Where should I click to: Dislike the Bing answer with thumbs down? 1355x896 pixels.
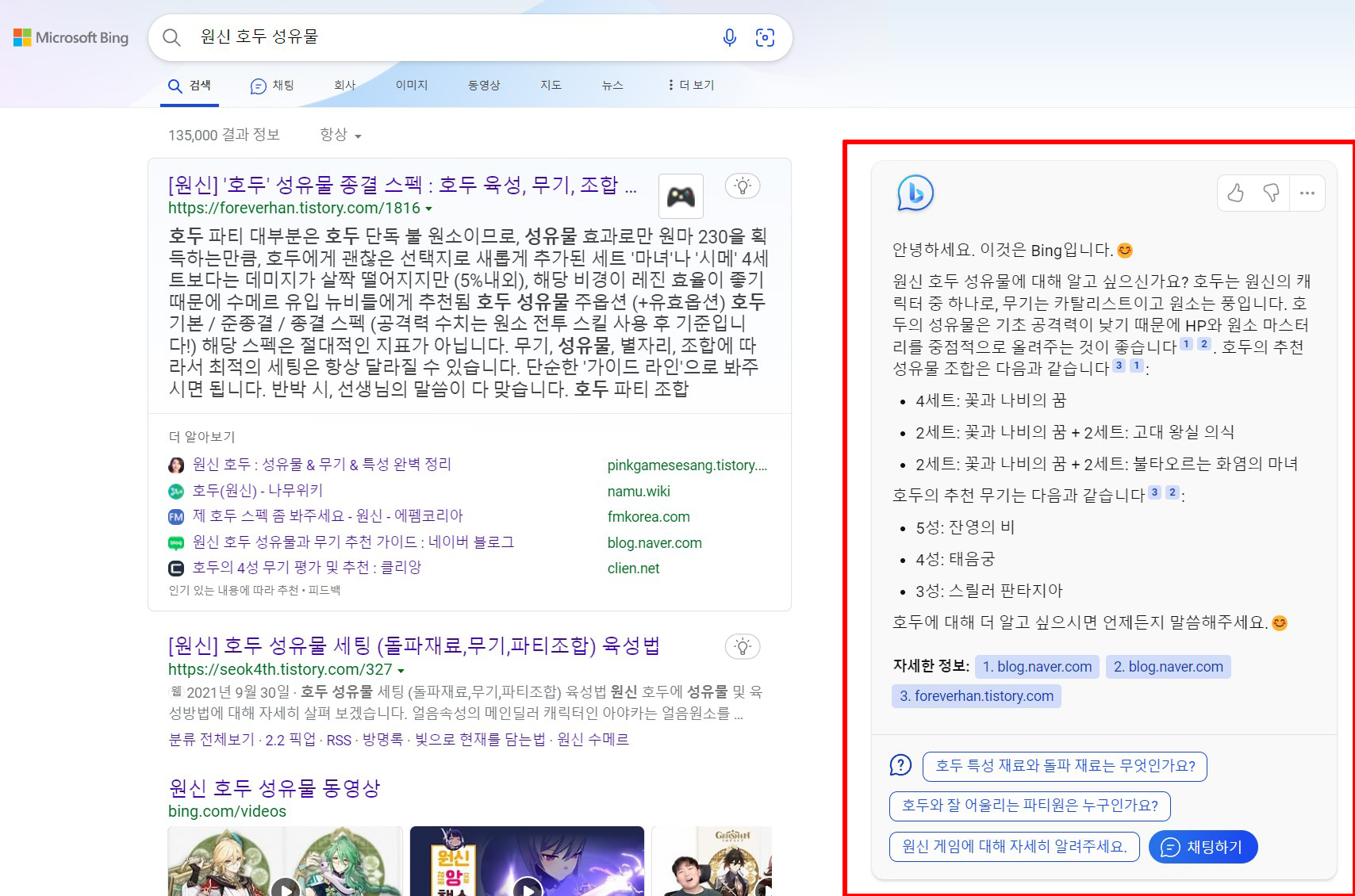click(1271, 193)
